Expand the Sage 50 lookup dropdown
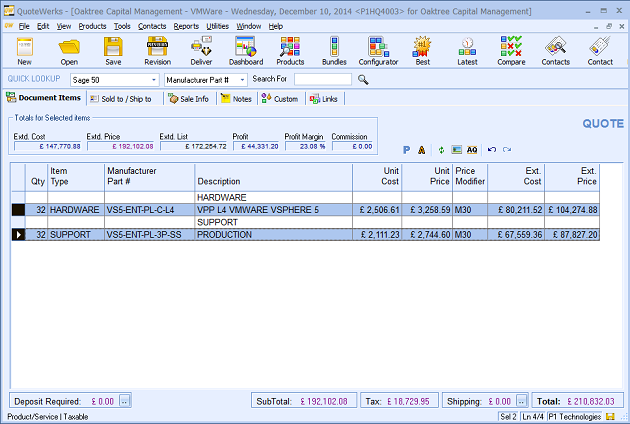 (153, 80)
